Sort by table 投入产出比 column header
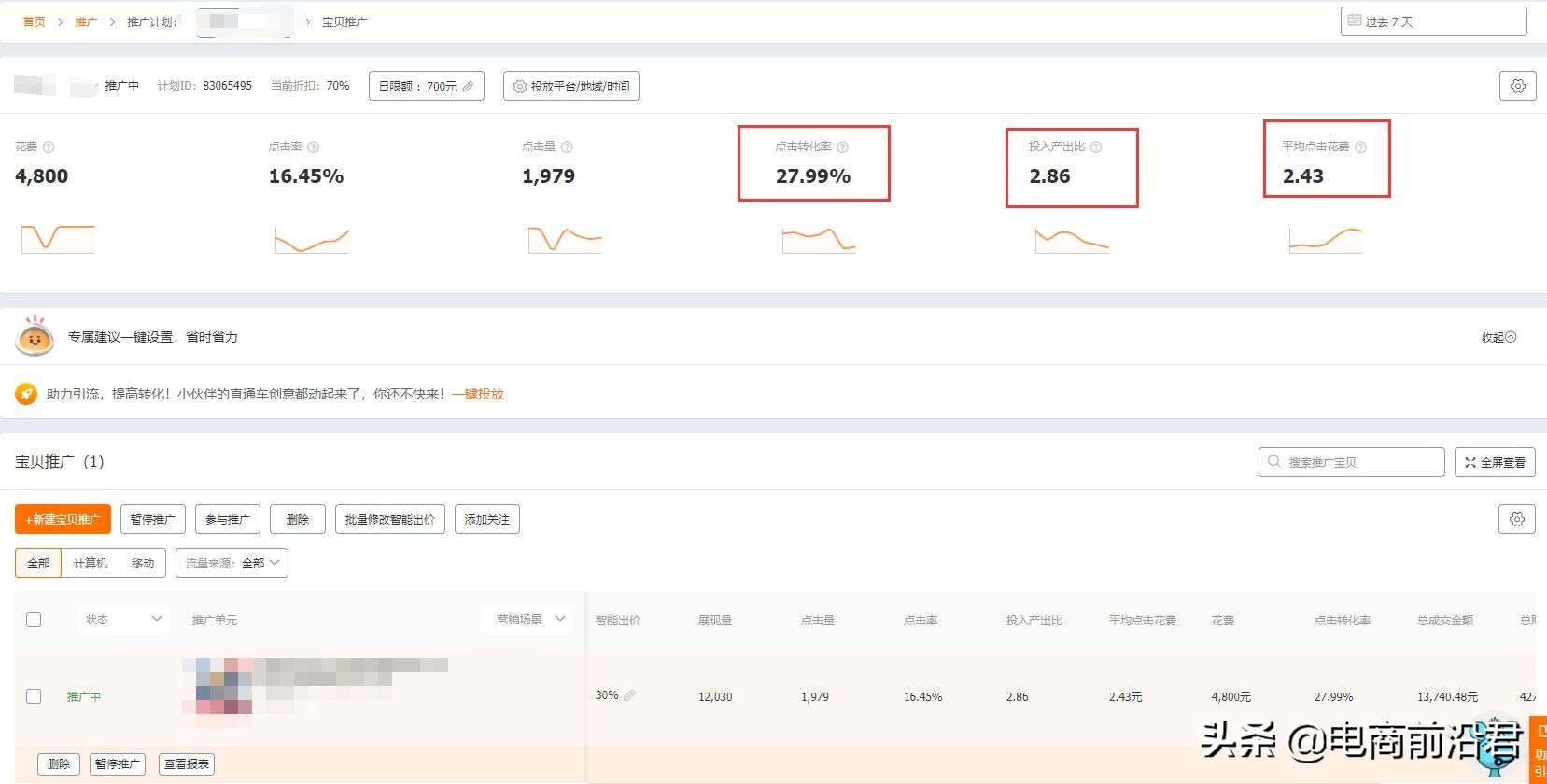 (x=1034, y=620)
